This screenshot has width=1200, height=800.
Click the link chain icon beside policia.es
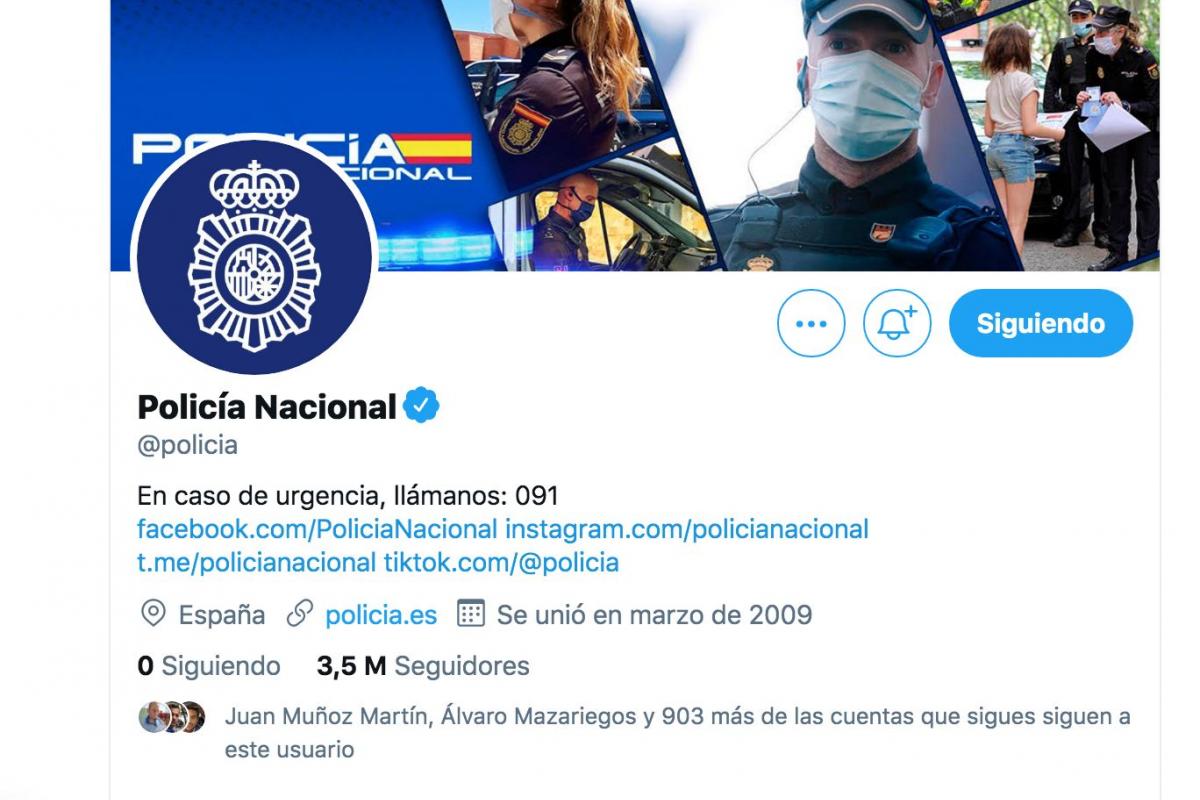coord(300,613)
